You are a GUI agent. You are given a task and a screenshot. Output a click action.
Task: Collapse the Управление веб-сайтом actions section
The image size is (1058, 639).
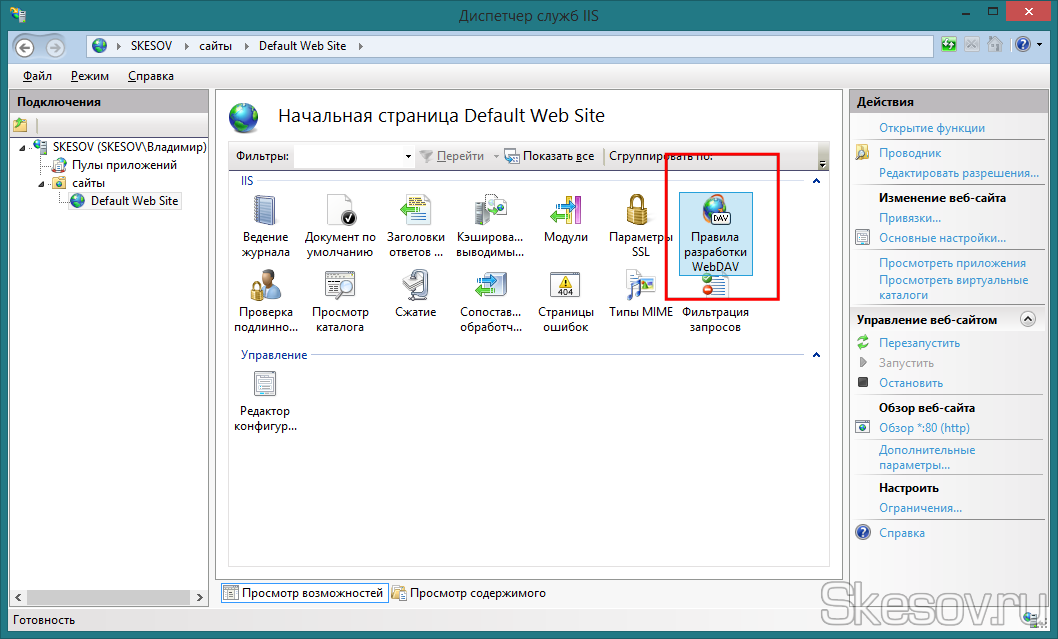coord(1027,320)
